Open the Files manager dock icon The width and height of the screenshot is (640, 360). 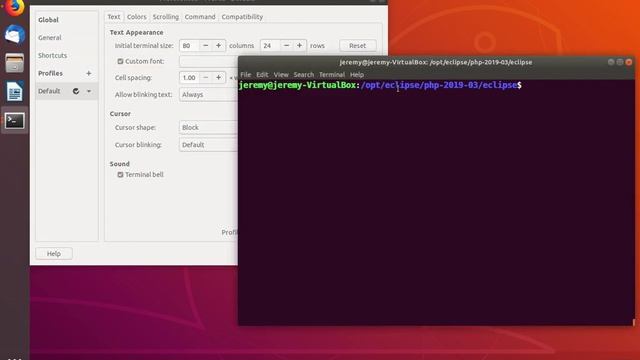[x=15, y=63]
